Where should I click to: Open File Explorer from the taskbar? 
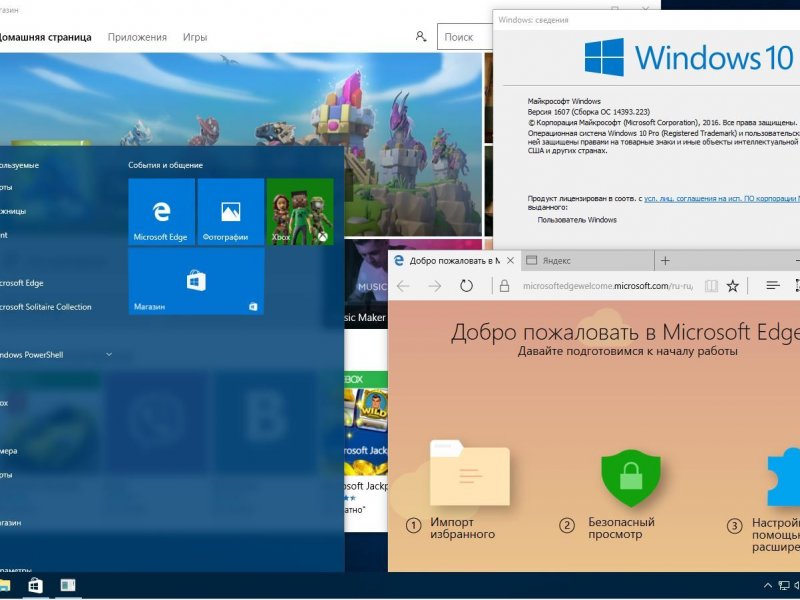(x=4, y=585)
